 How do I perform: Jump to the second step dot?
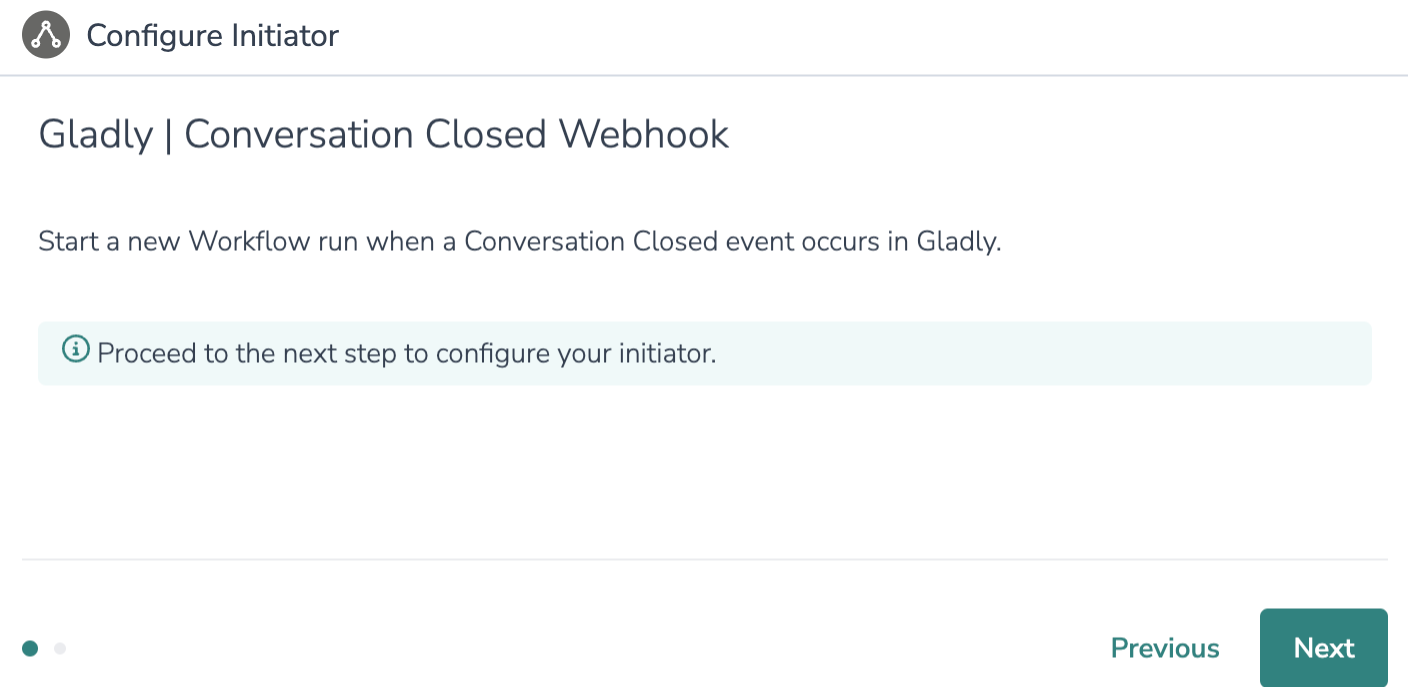(60, 648)
